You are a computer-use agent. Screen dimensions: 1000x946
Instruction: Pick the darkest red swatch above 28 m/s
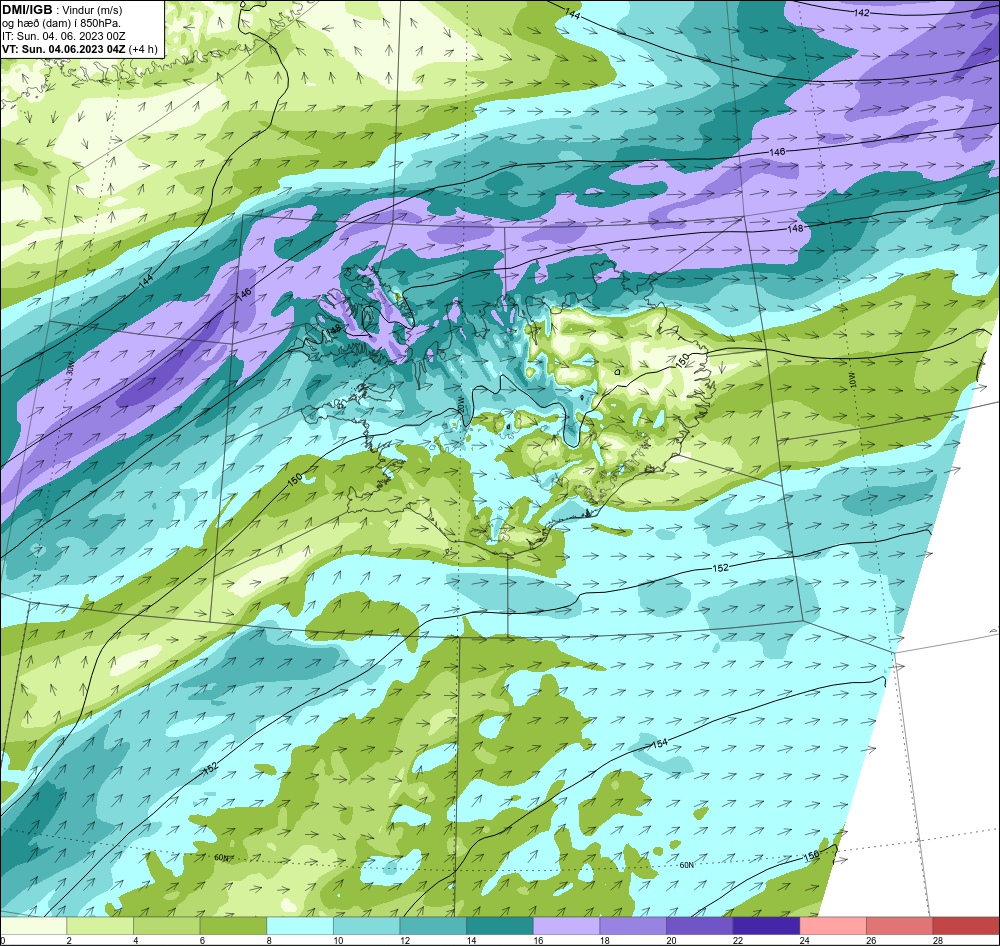(966, 926)
